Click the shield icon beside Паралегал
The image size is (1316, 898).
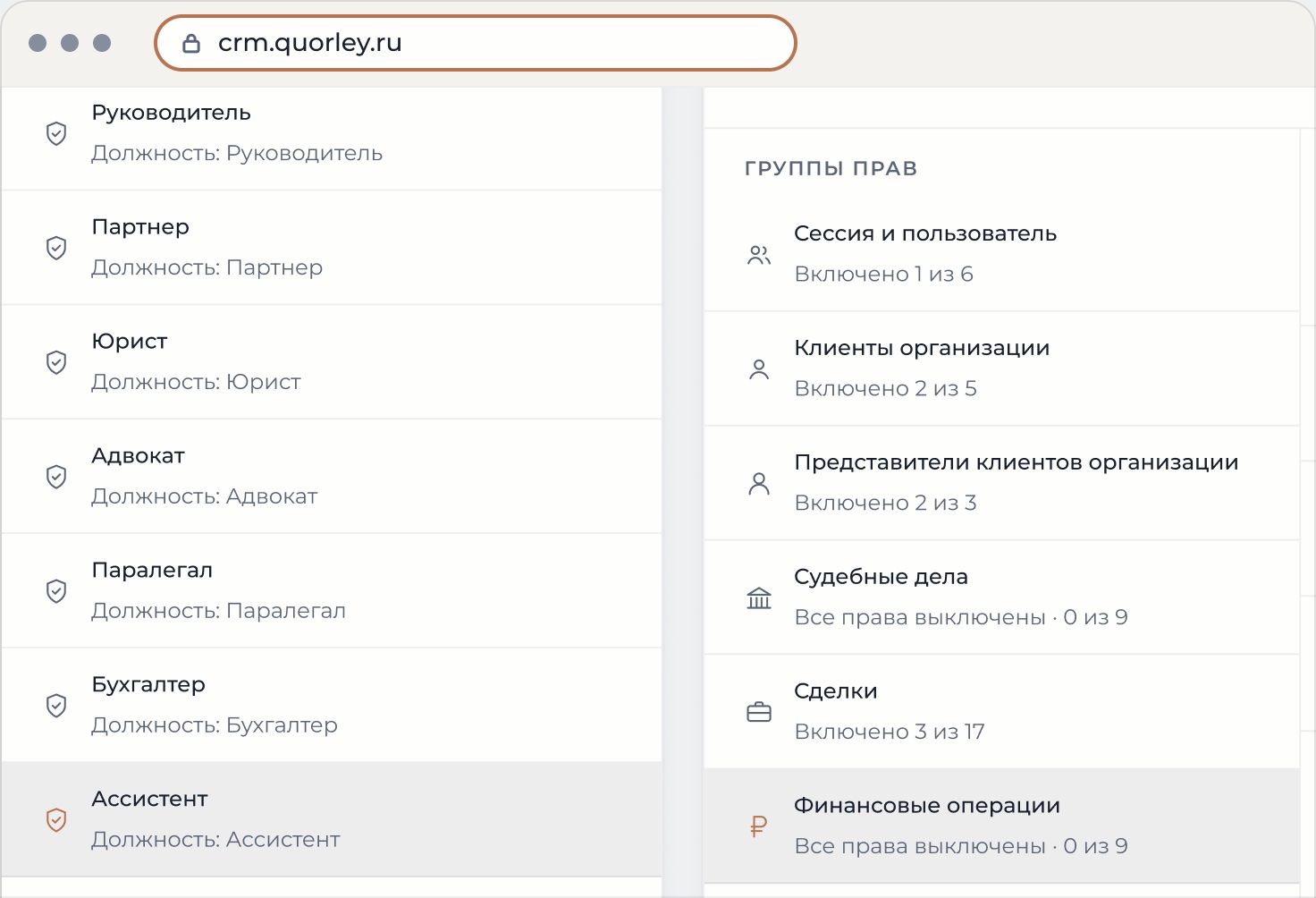[x=56, y=591]
